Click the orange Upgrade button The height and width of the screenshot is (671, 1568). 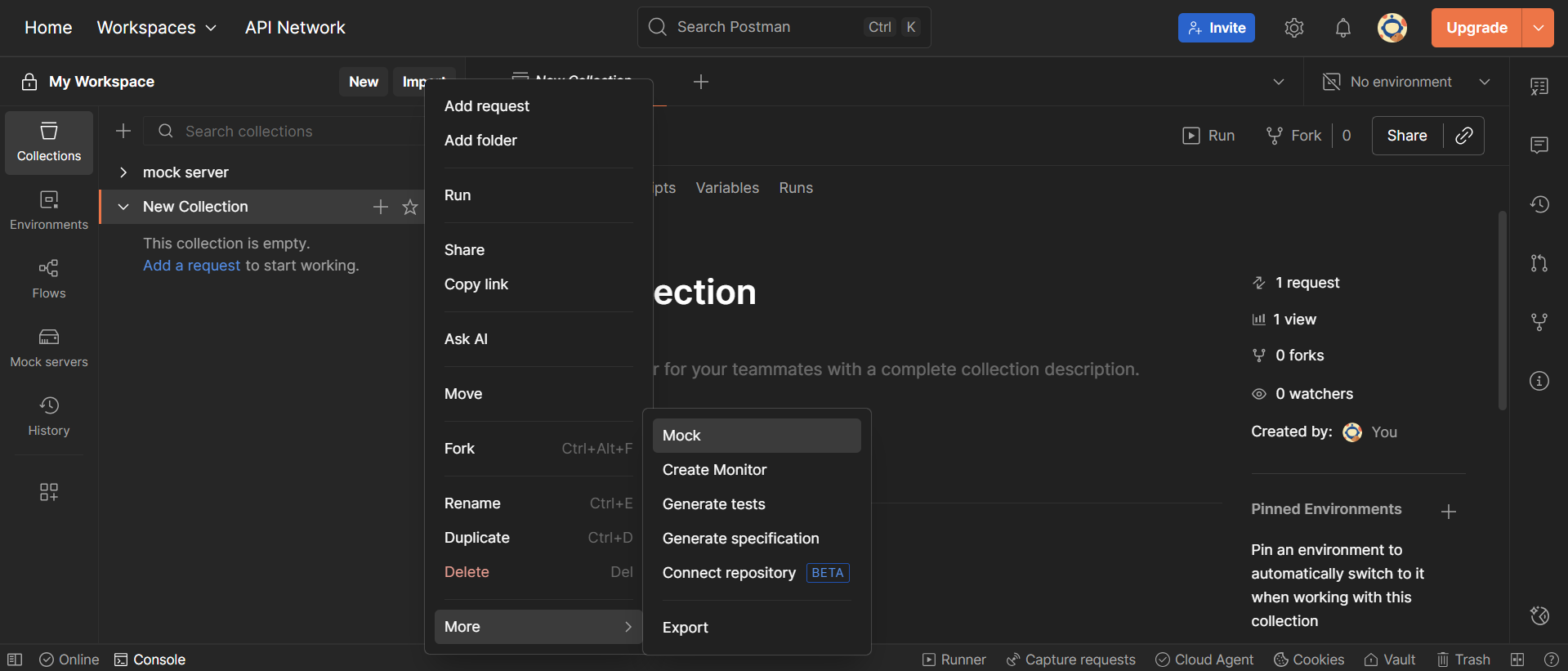(1476, 28)
